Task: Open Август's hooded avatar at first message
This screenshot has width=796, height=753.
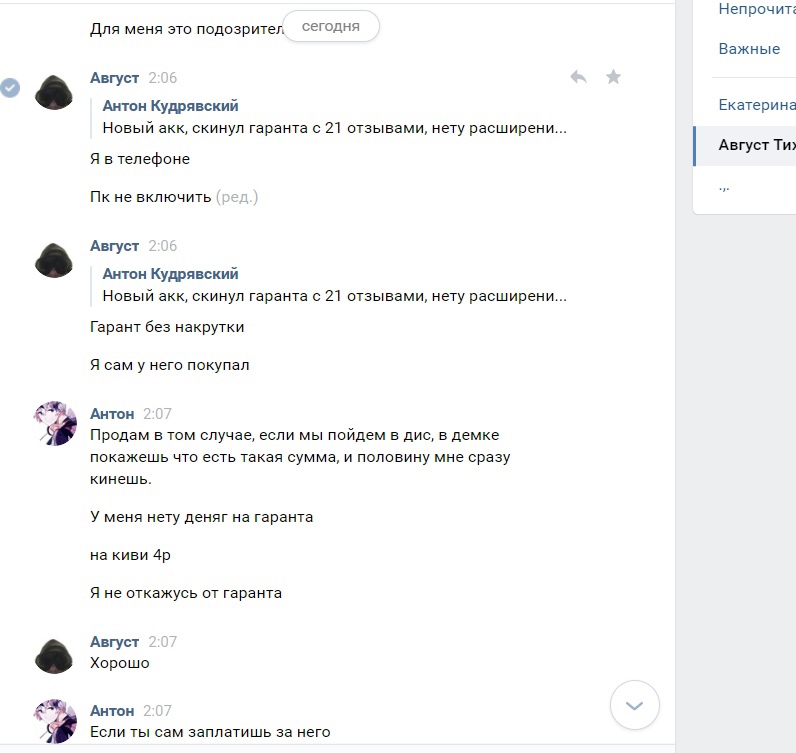Action: (x=54, y=92)
